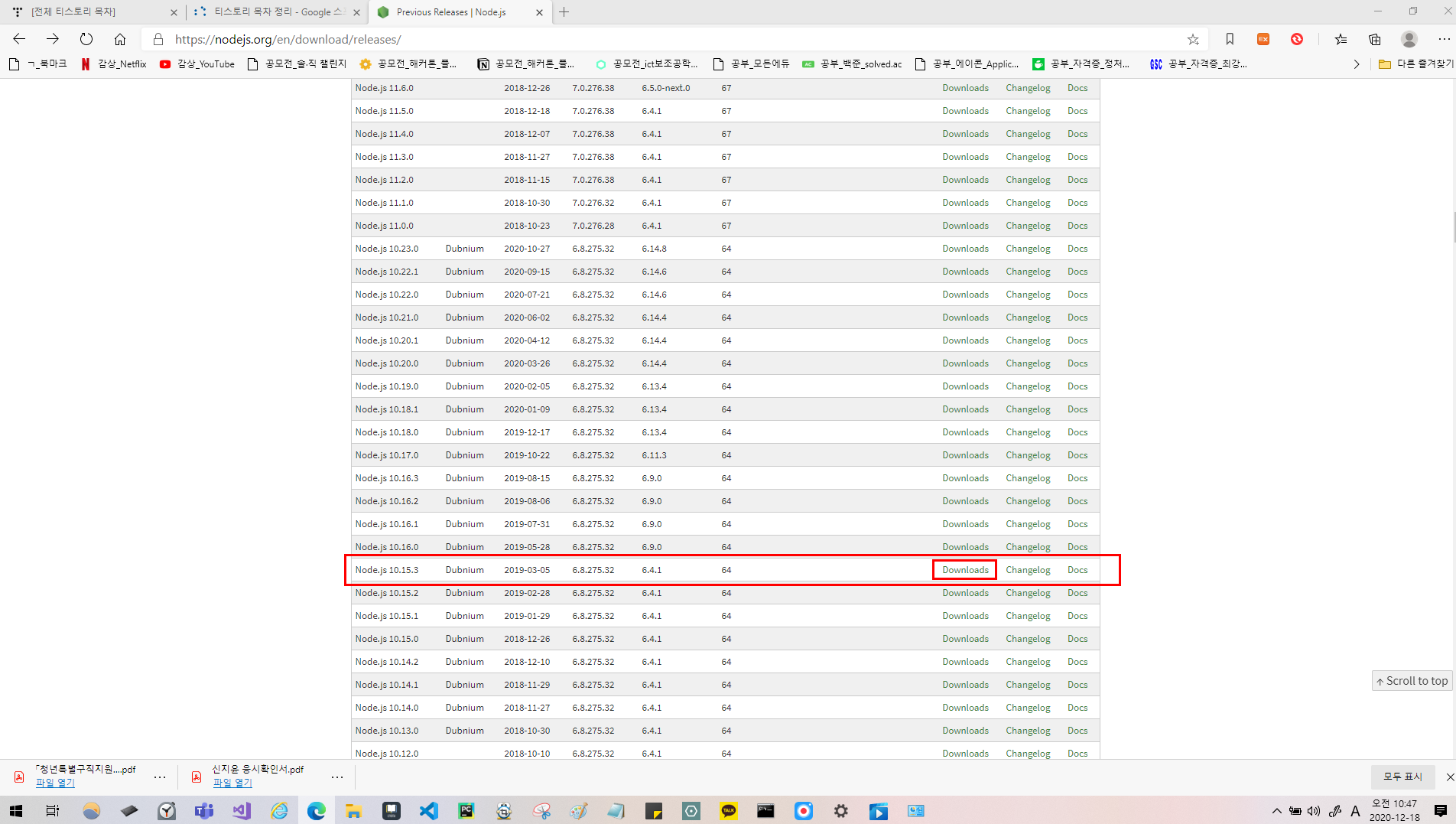Open Docs for Node.js 11.0.0
This screenshot has width=1456, height=824.
point(1077,226)
